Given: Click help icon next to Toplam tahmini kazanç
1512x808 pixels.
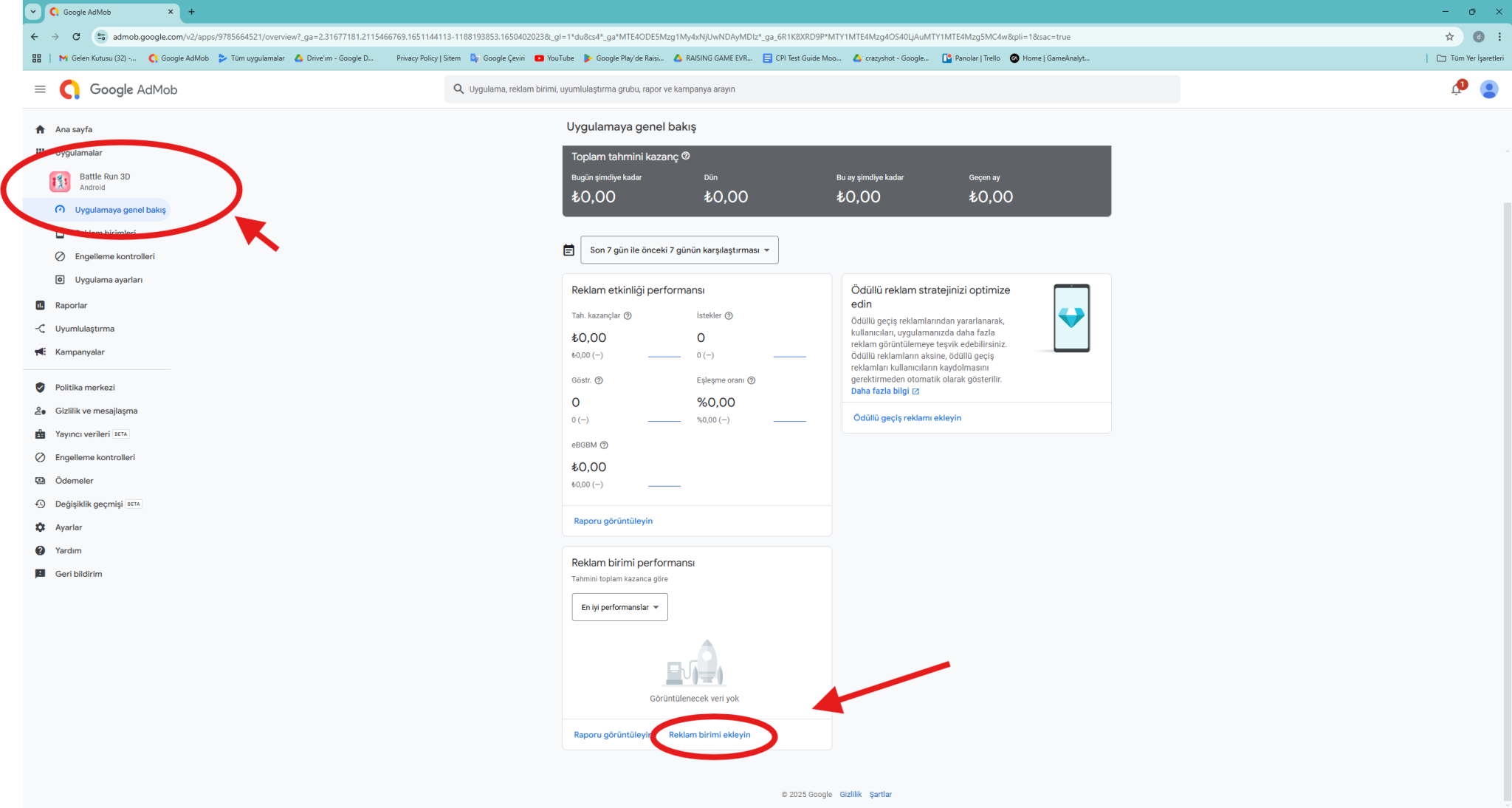Looking at the screenshot, I should tap(686, 156).
